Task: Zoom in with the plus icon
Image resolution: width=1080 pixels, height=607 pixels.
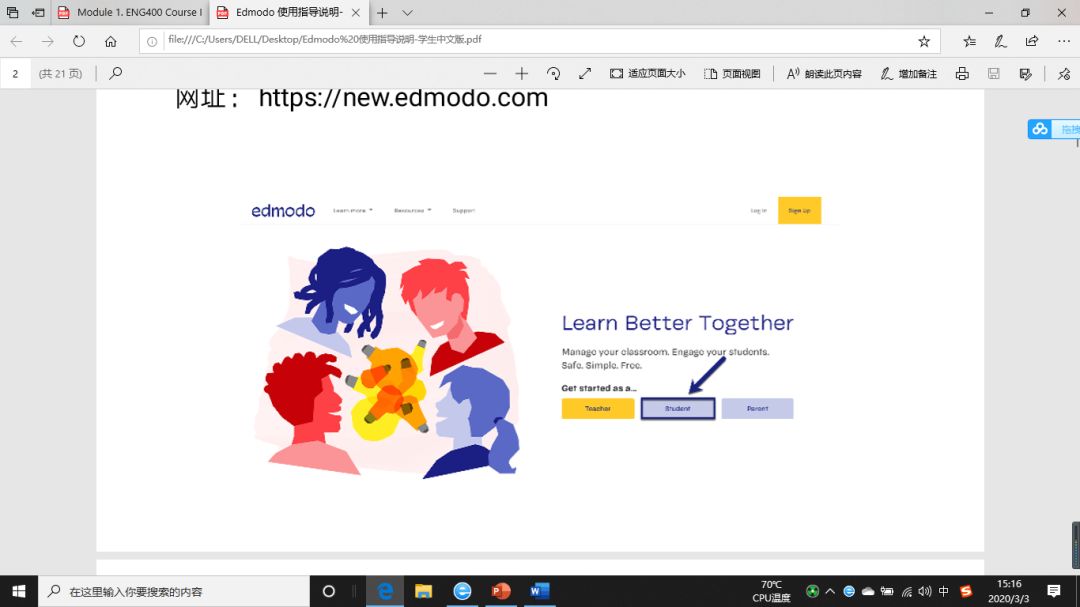Action: coord(521,74)
